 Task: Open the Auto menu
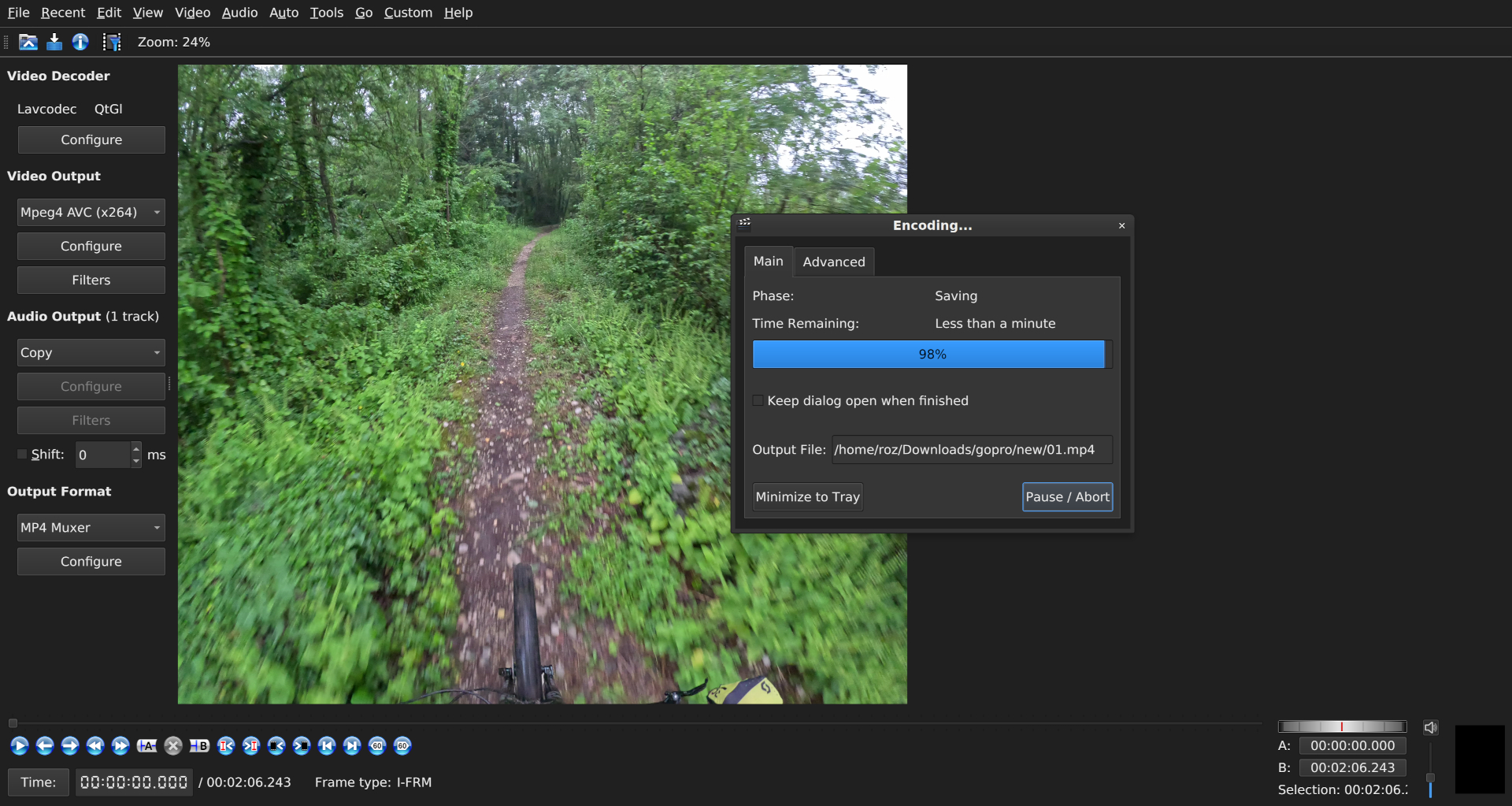(283, 13)
